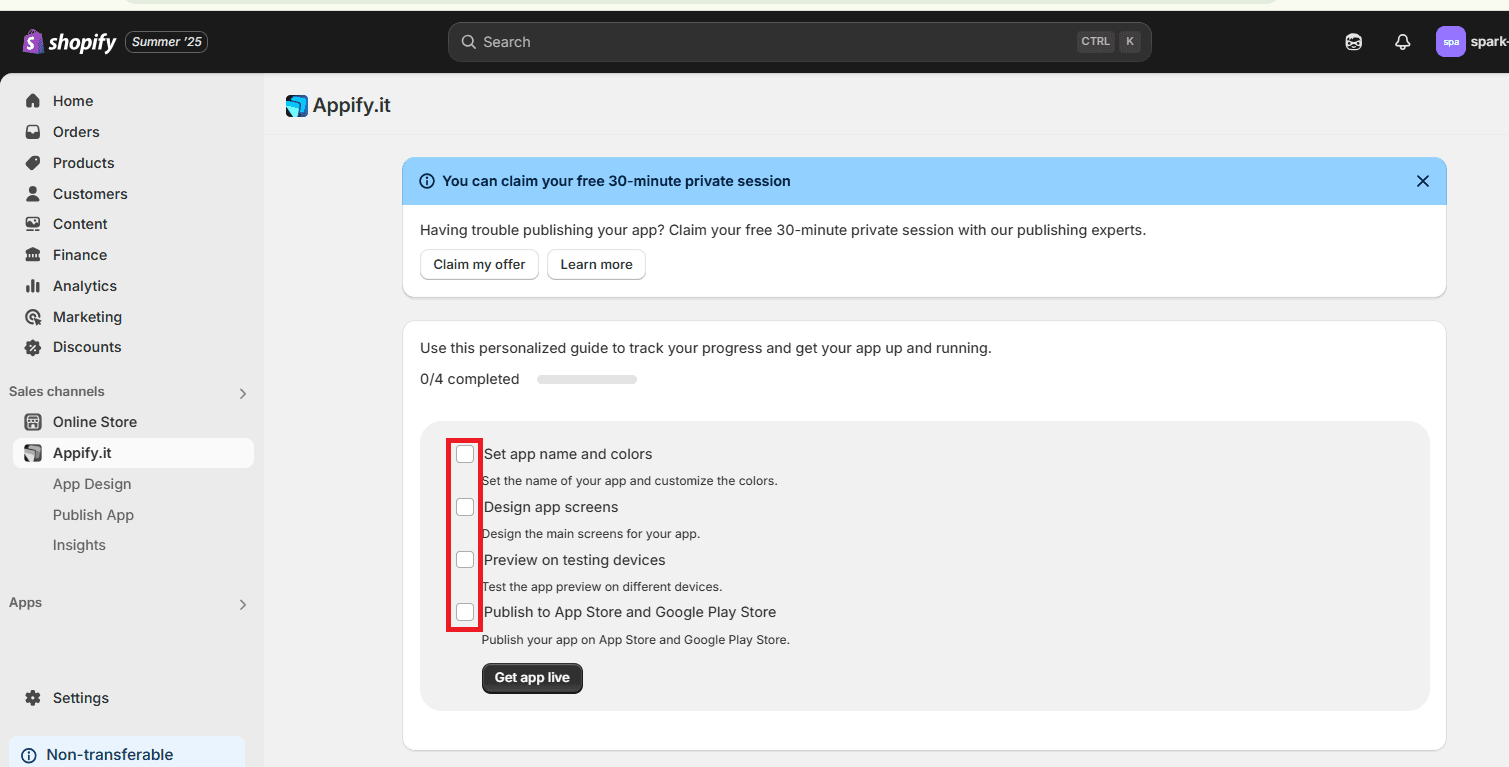Image resolution: width=1509 pixels, height=767 pixels.
Task: Open the Publish App submenu item
Action: click(x=93, y=515)
